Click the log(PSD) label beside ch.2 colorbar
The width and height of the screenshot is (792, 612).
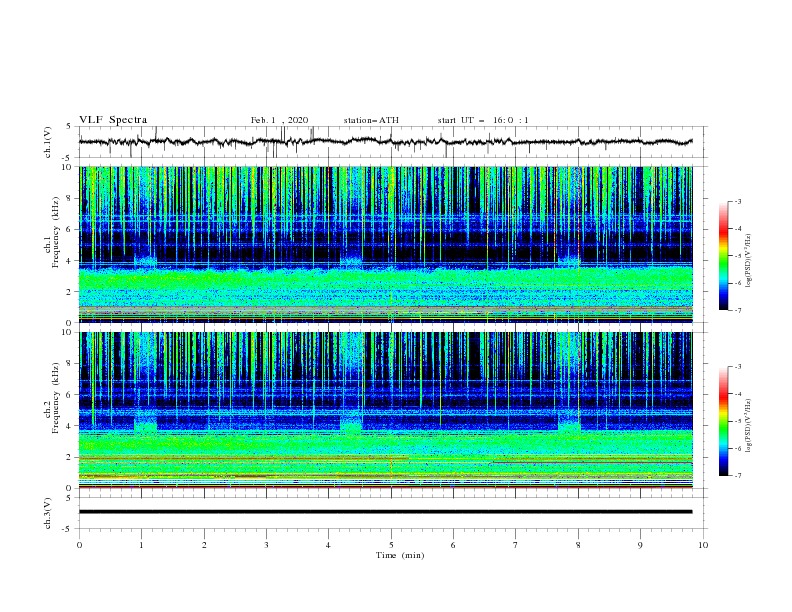tap(749, 426)
